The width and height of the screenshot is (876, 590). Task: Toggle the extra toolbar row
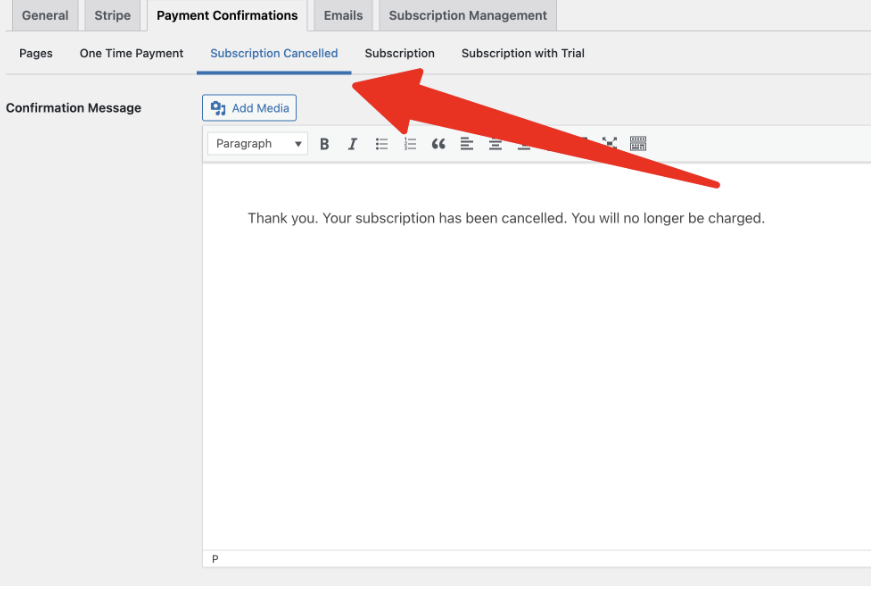638,144
